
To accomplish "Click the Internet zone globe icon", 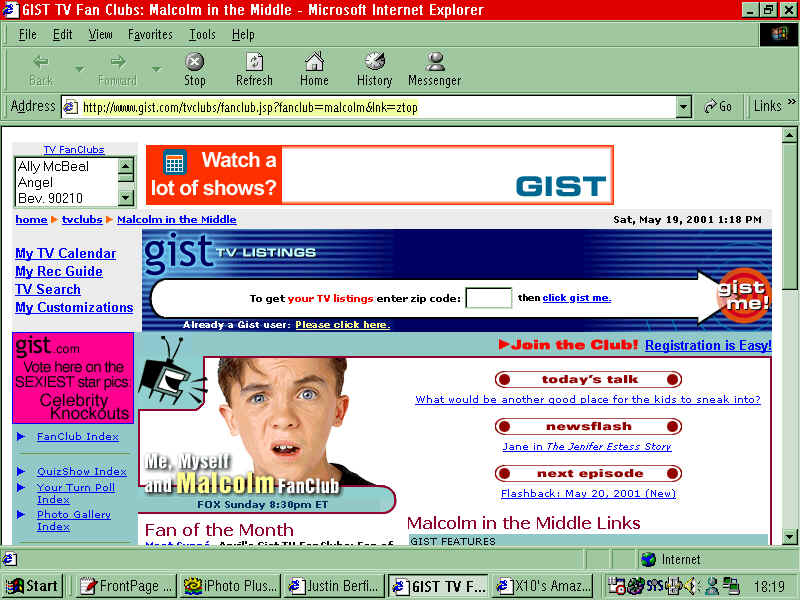I will pos(648,560).
